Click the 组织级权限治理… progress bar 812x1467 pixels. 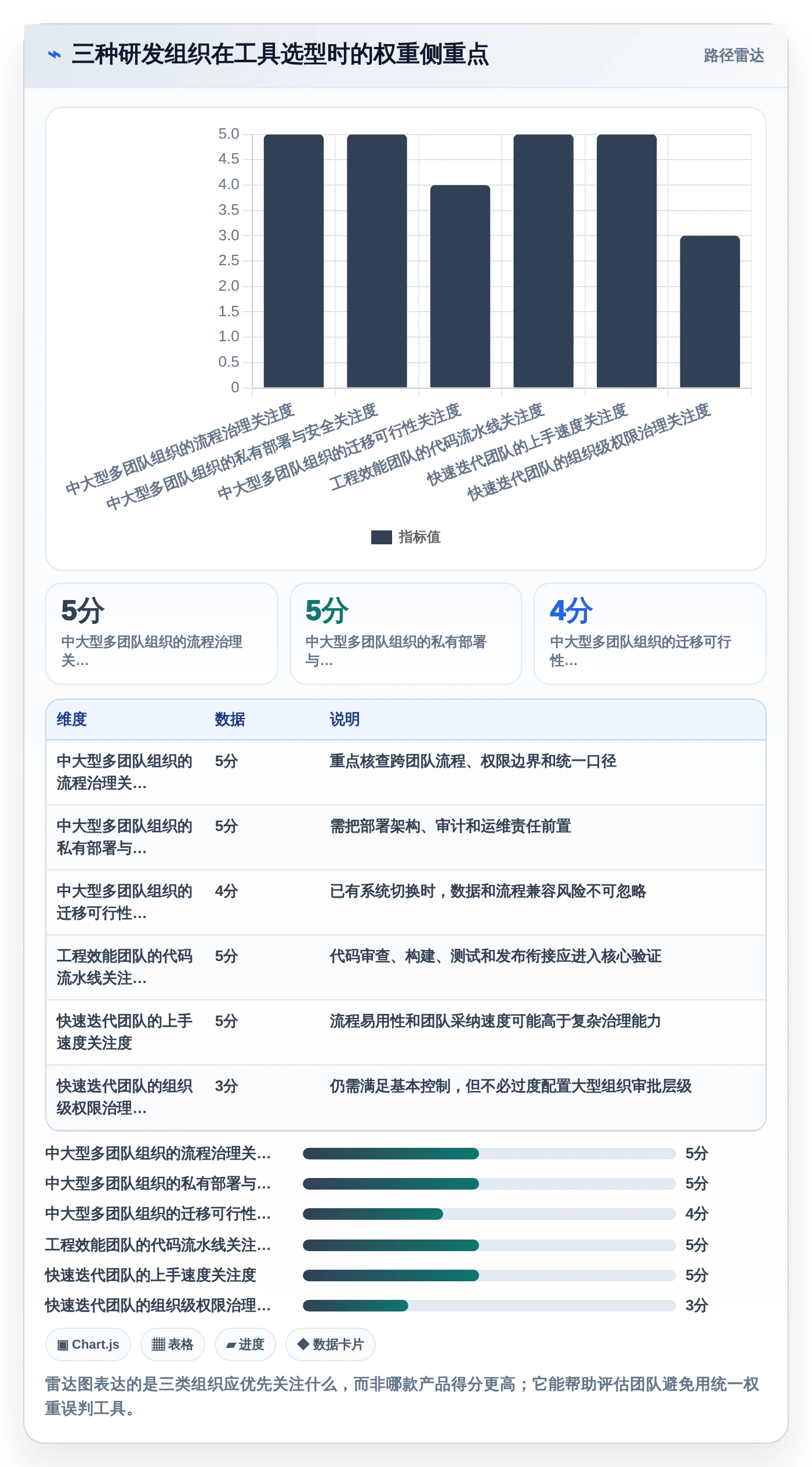point(489,1306)
